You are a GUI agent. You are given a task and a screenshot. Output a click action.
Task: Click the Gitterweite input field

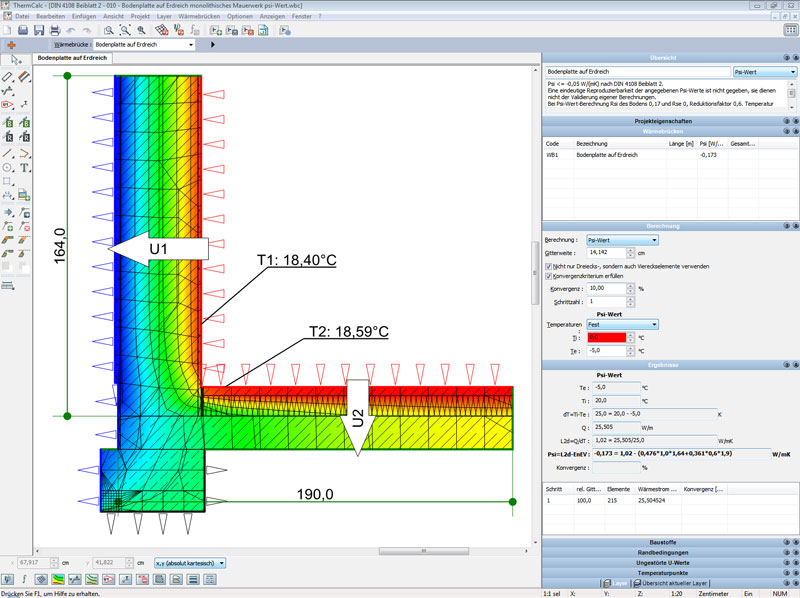pyautogui.click(x=606, y=253)
